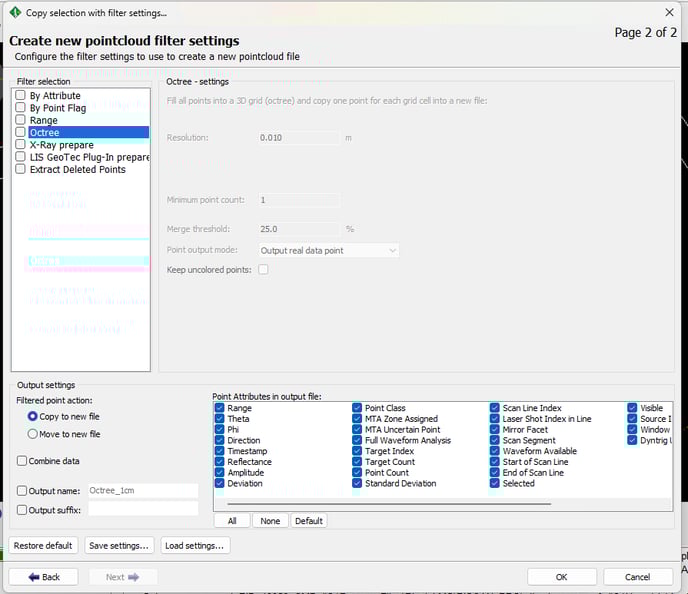
Task: Close the filter settings dialog
Action: 669,13
